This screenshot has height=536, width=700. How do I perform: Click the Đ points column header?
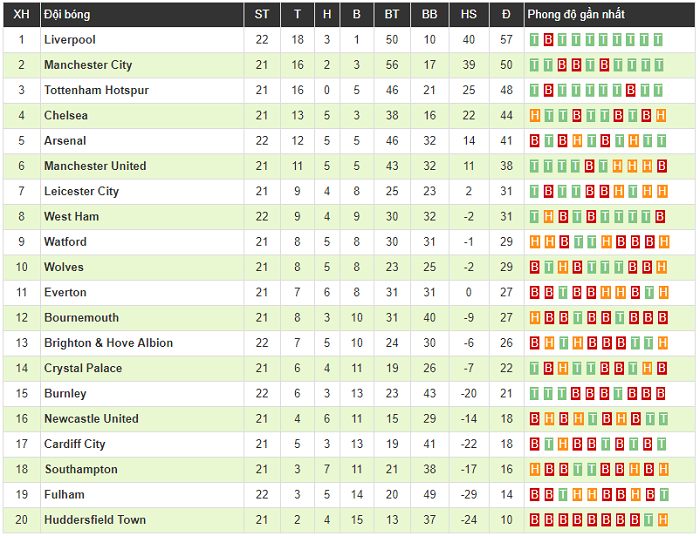[x=506, y=14]
